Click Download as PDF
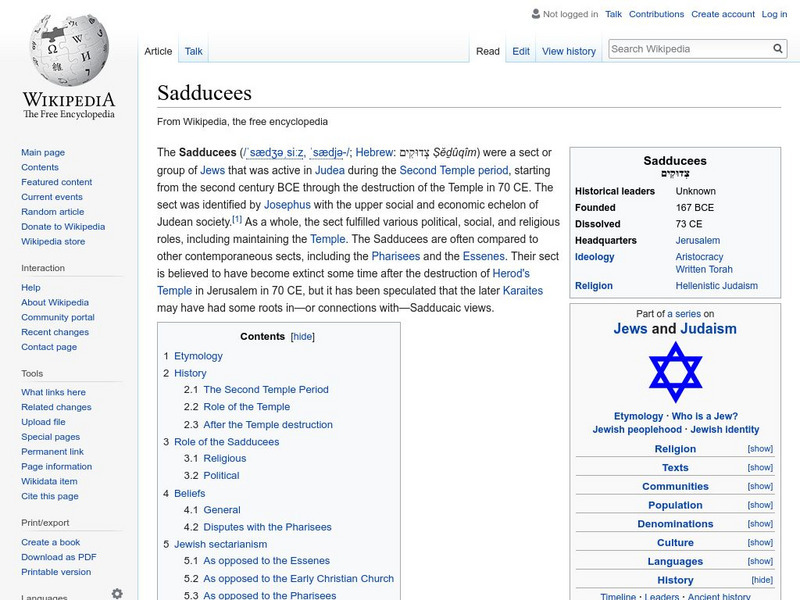Image resolution: width=800 pixels, height=600 pixels. coord(59,557)
